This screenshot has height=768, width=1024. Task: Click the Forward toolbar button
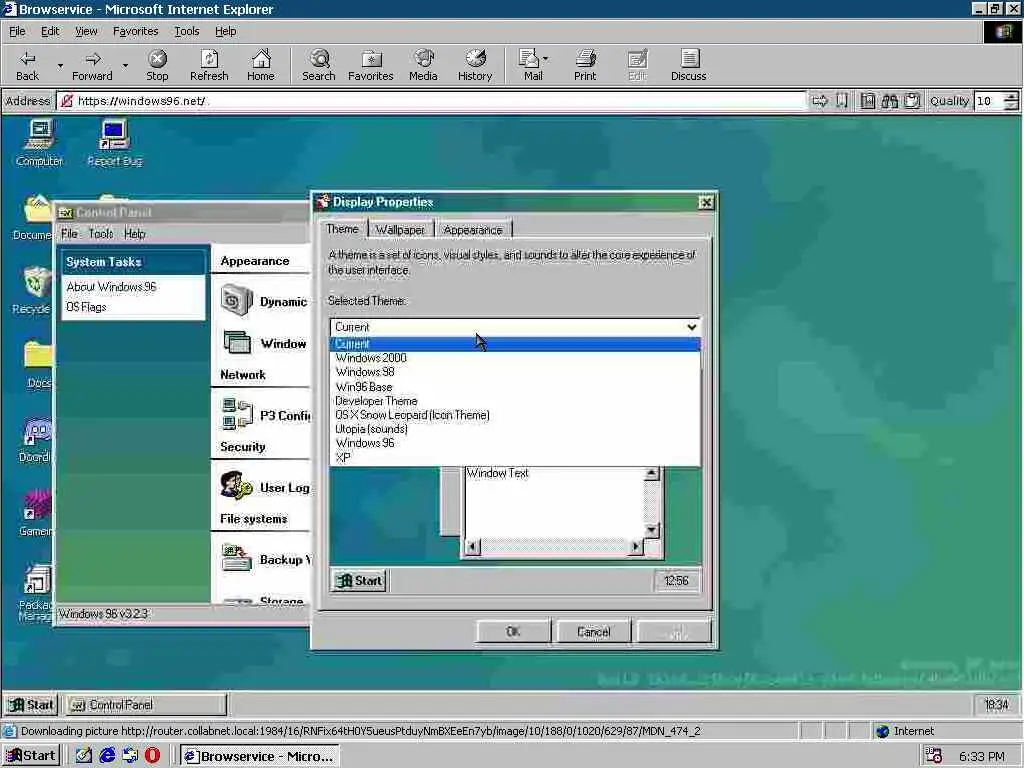click(x=92, y=65)
